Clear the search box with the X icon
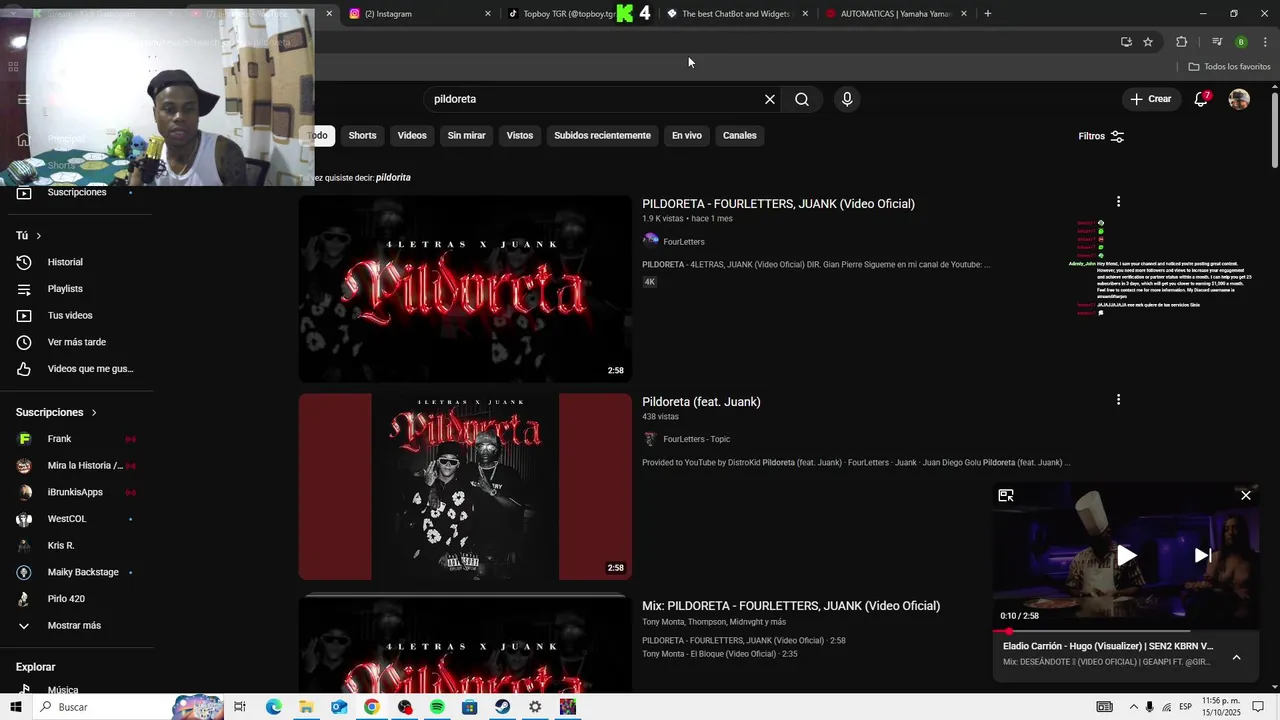The image size is (1280, 720). tap(770, 99)
